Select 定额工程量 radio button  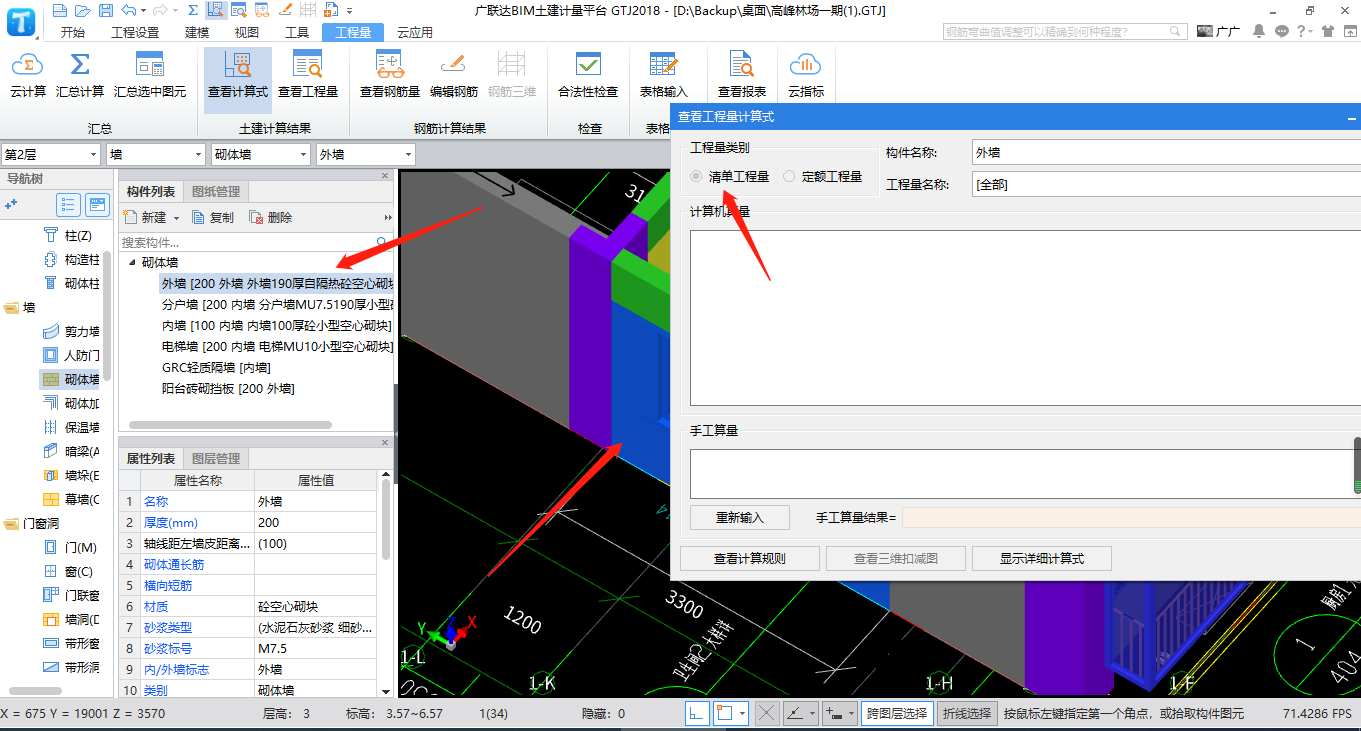tap(789, 176)
